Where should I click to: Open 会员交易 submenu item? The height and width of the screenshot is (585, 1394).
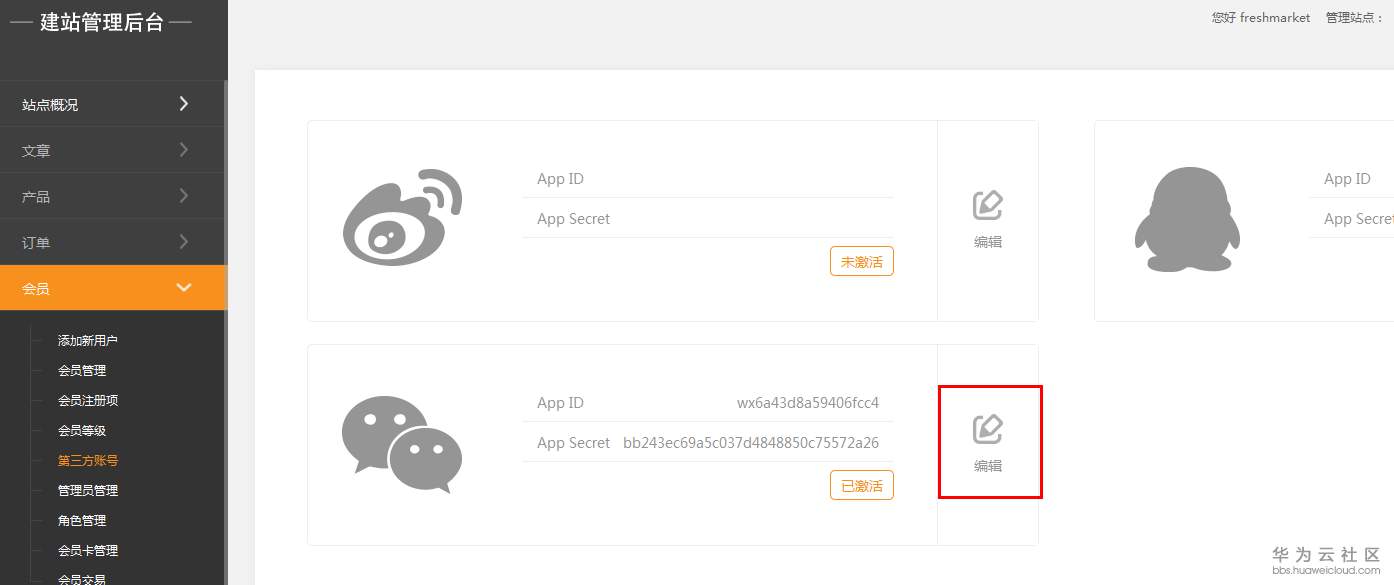tap(82, 579)
